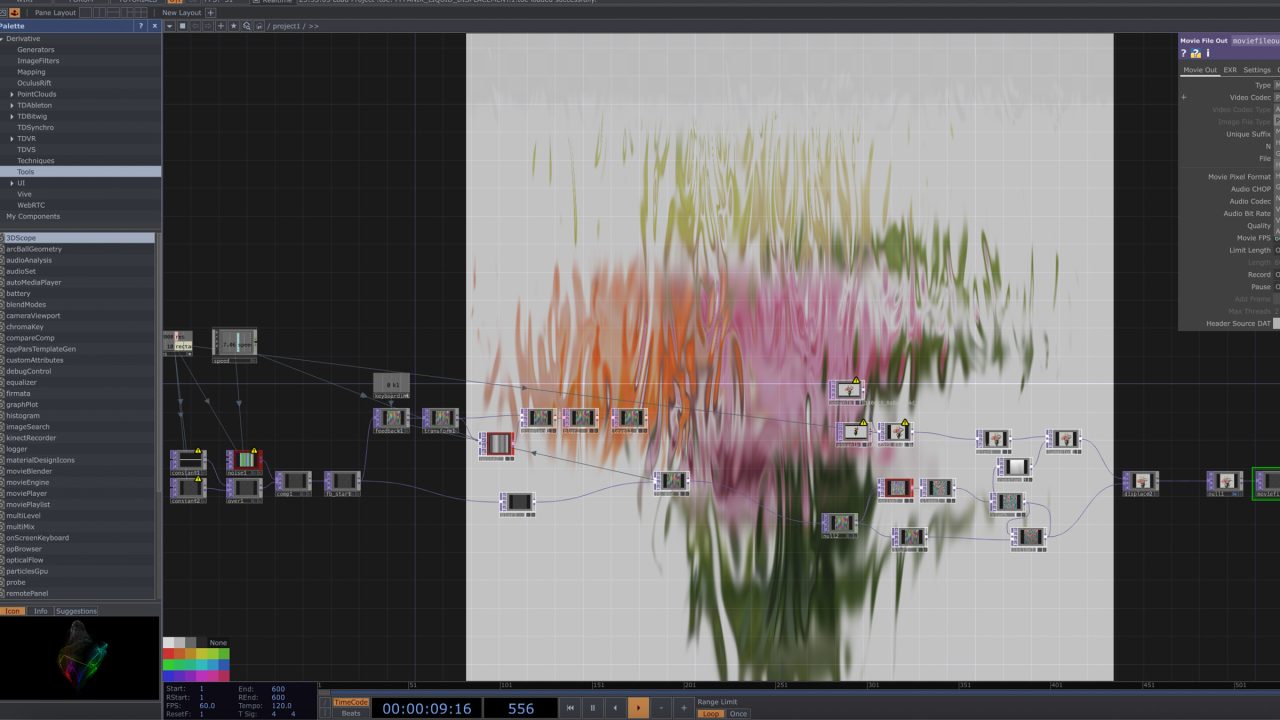Viewport: 1280px width, 720px height.
Task: Open Palette help question mark
Action: tap(141, 26)
